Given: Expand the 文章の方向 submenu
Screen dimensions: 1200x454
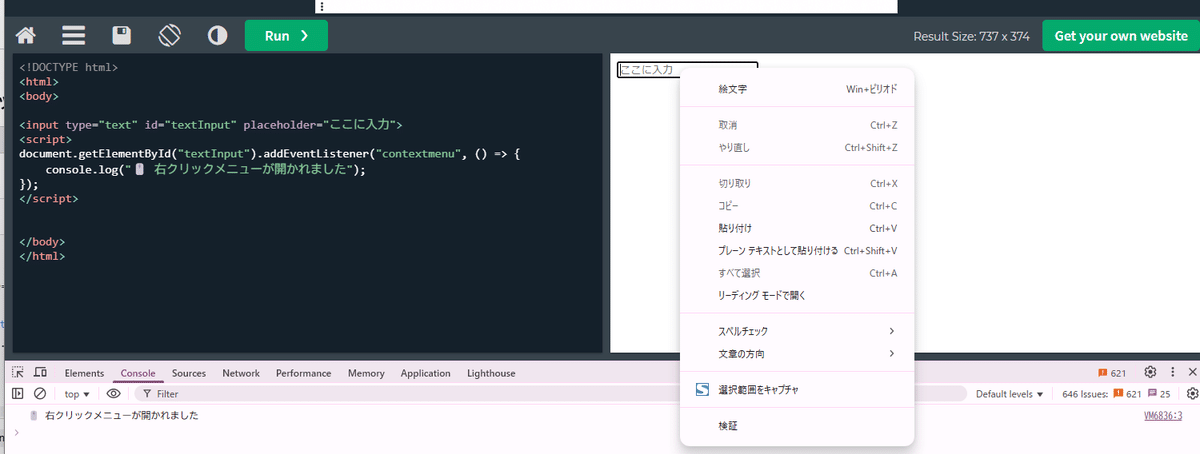Looking at the screenshot, I should coord(796,354).
